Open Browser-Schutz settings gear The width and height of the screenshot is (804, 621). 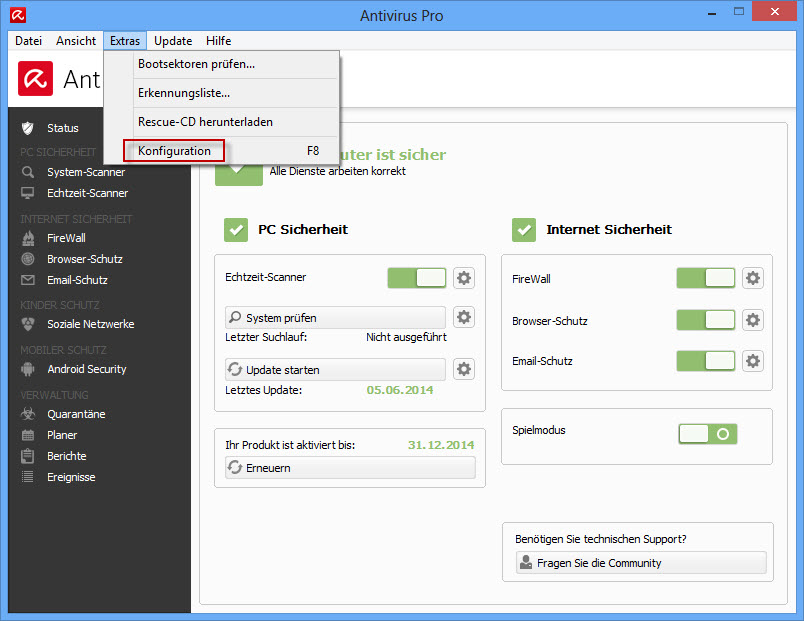pyautogui.click(x=752, y=320)
